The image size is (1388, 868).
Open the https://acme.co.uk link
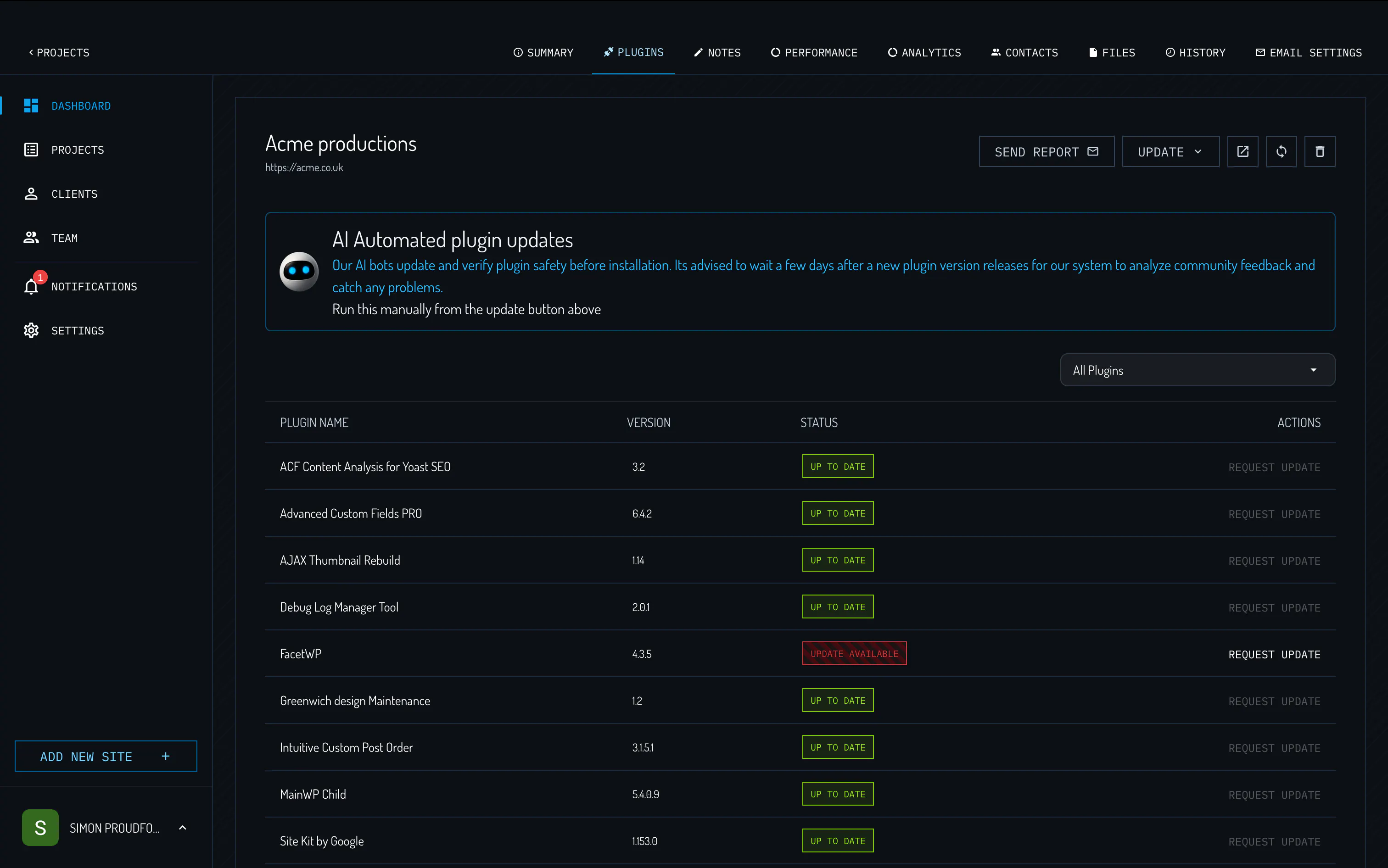click(304, 167)
